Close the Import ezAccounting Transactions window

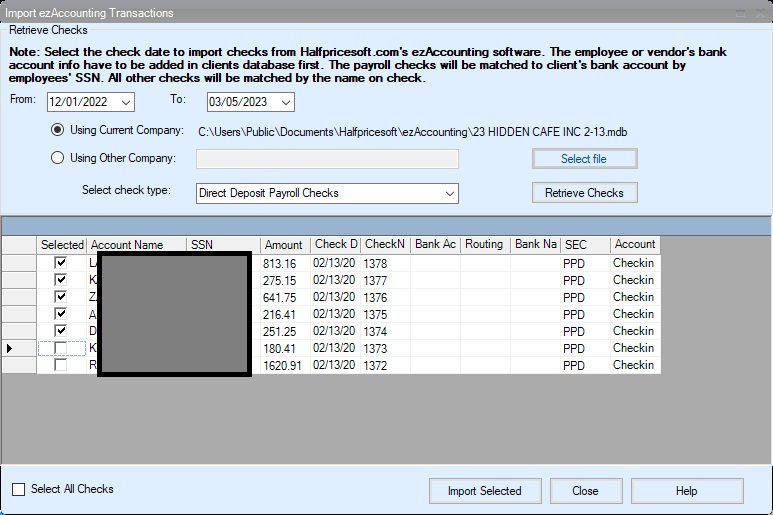pyautogui.click(x=762, y=13)
